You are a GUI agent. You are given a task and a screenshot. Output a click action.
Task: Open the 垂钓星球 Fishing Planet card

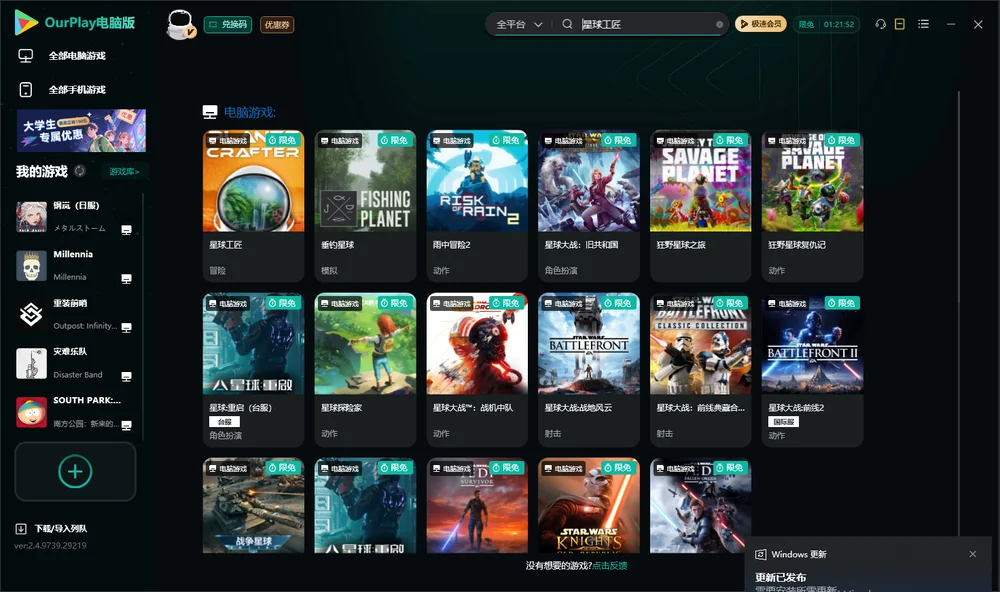pos(365,205)
